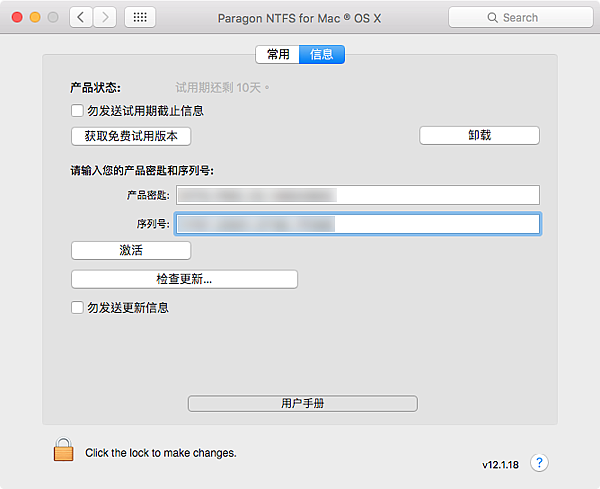Switch to the 常用 tab
The height and width of the screenshot is (489, 600).
point(278,54)
